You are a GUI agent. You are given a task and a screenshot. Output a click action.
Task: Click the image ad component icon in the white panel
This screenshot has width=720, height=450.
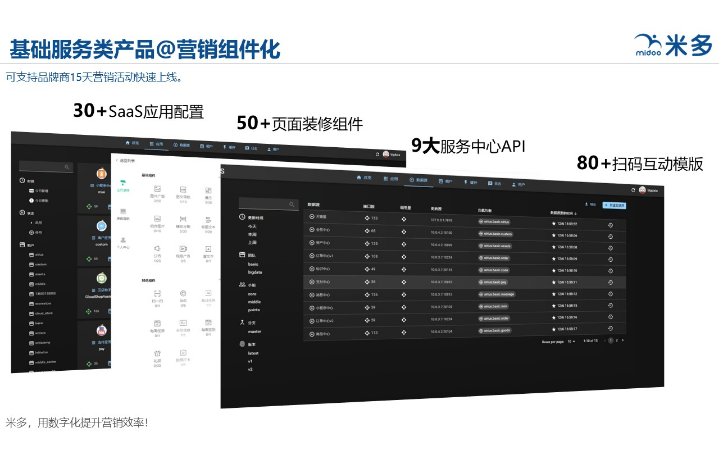(157, 189)
